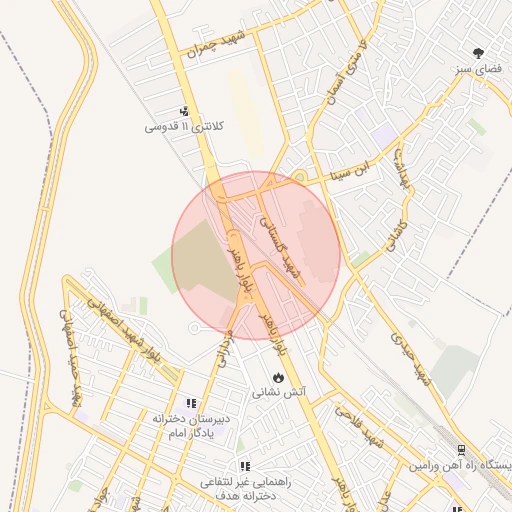The image size is (512, 512).
Task: Open the یادگار امام school label
Action: [x=191, y=433]
